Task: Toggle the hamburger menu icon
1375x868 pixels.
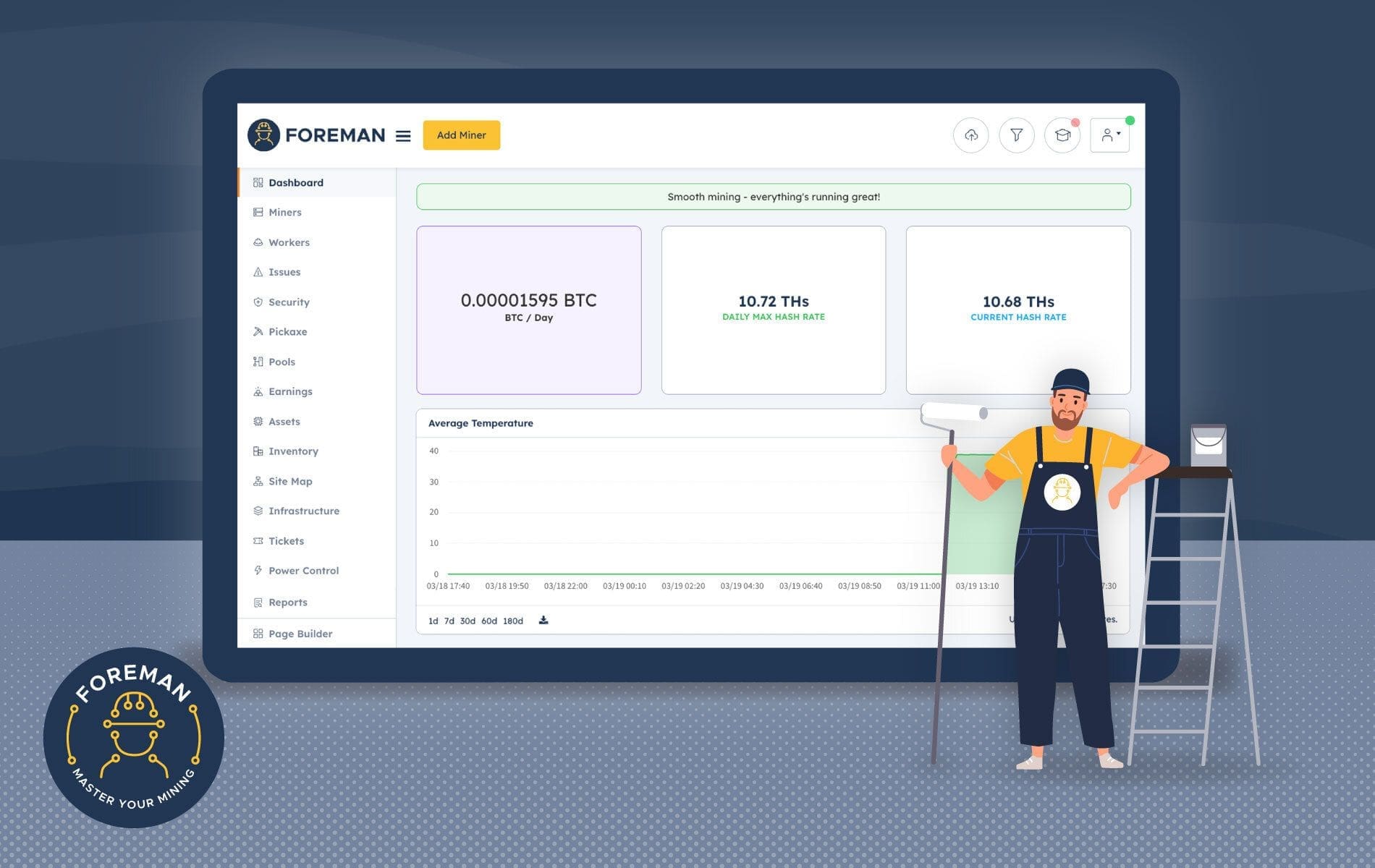Action: pos(403,135)
